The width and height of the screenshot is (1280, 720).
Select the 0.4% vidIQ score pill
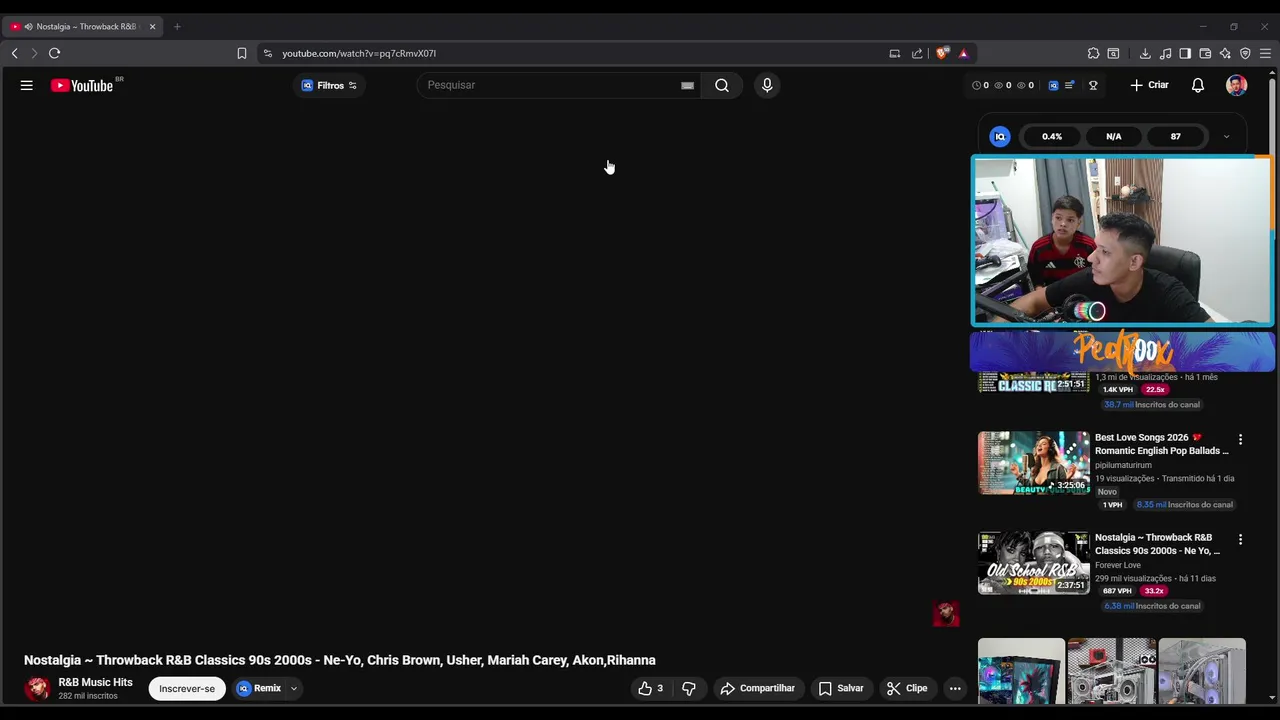(1052, 137)
